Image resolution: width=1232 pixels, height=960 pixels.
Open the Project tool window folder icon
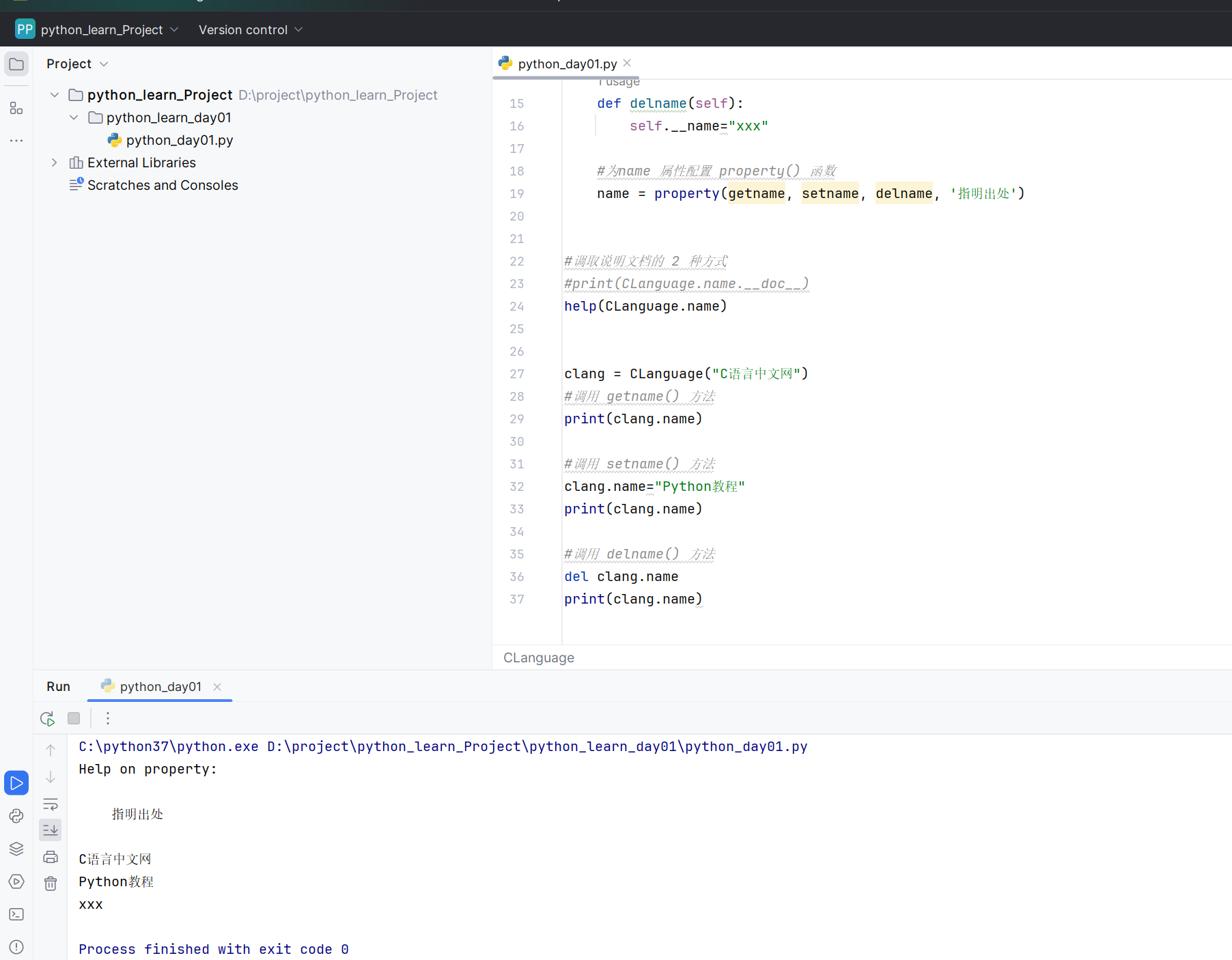(x=16, y=64)
